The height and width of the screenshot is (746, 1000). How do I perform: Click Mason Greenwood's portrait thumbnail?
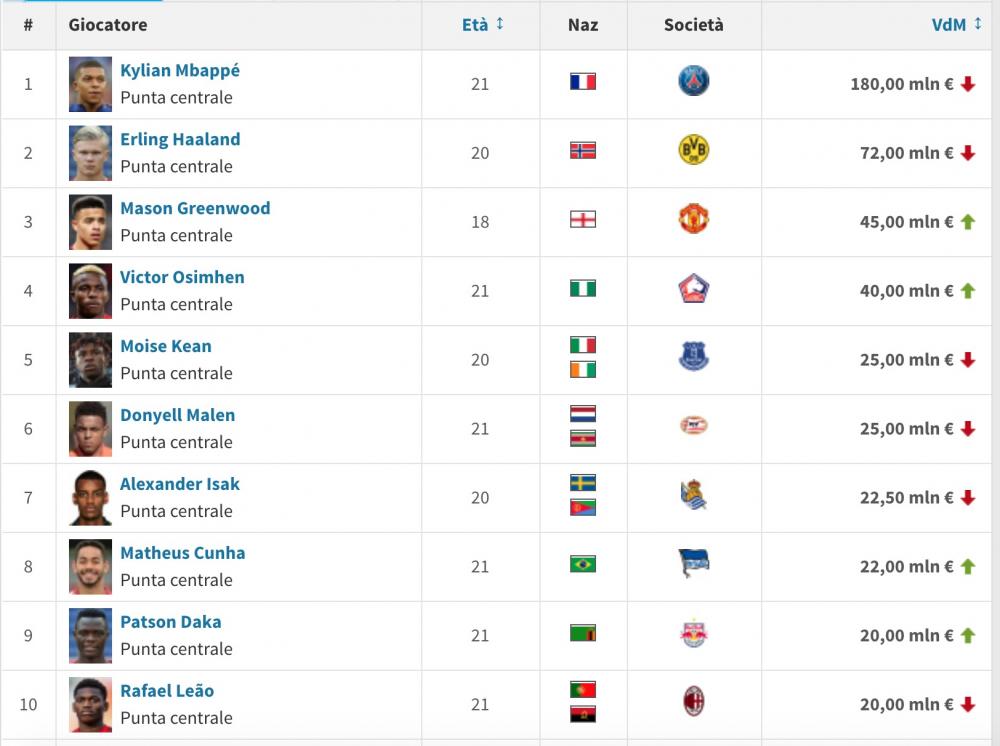click(x=90, y=222)
